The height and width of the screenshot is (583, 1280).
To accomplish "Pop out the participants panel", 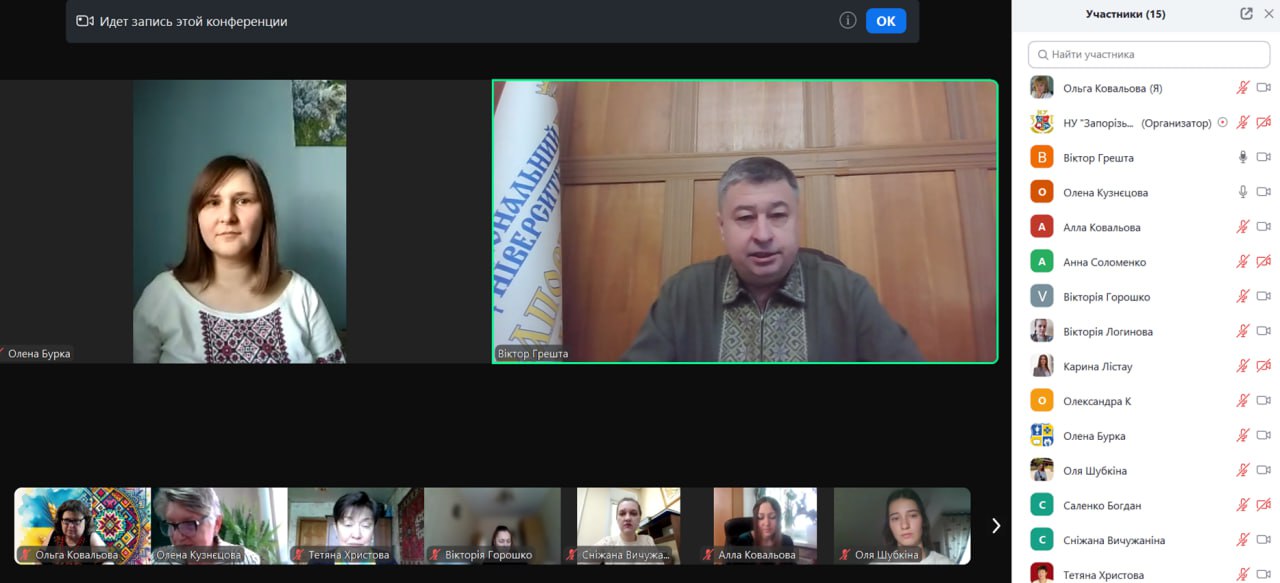I will (x=1246, y=14).
